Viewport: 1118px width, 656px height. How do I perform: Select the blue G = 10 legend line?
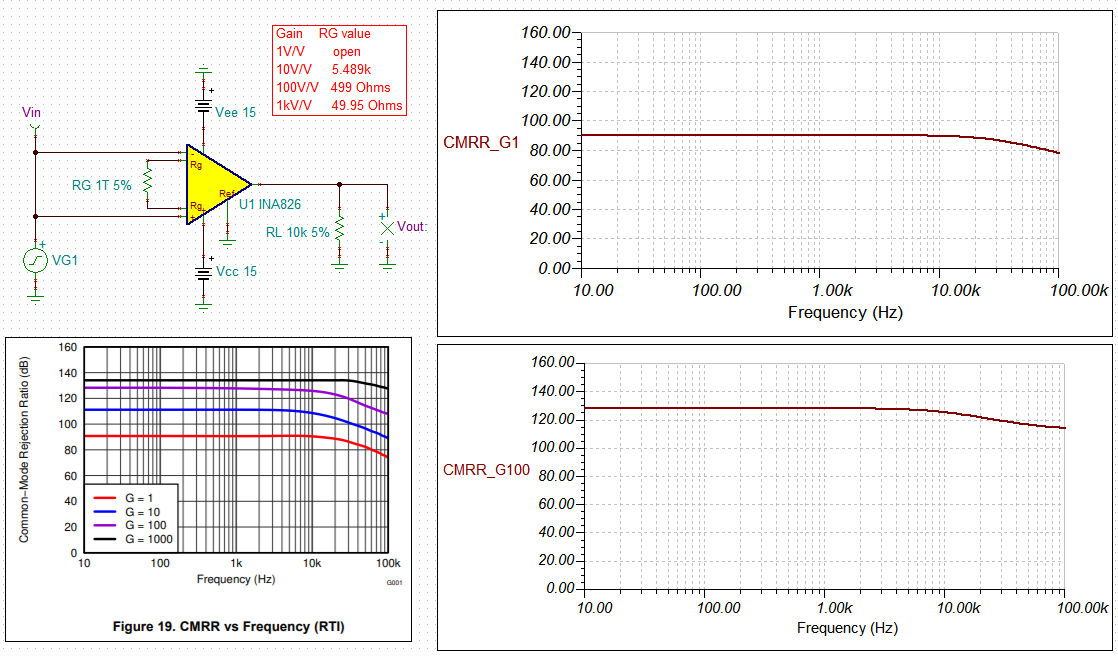click(103, 512)
